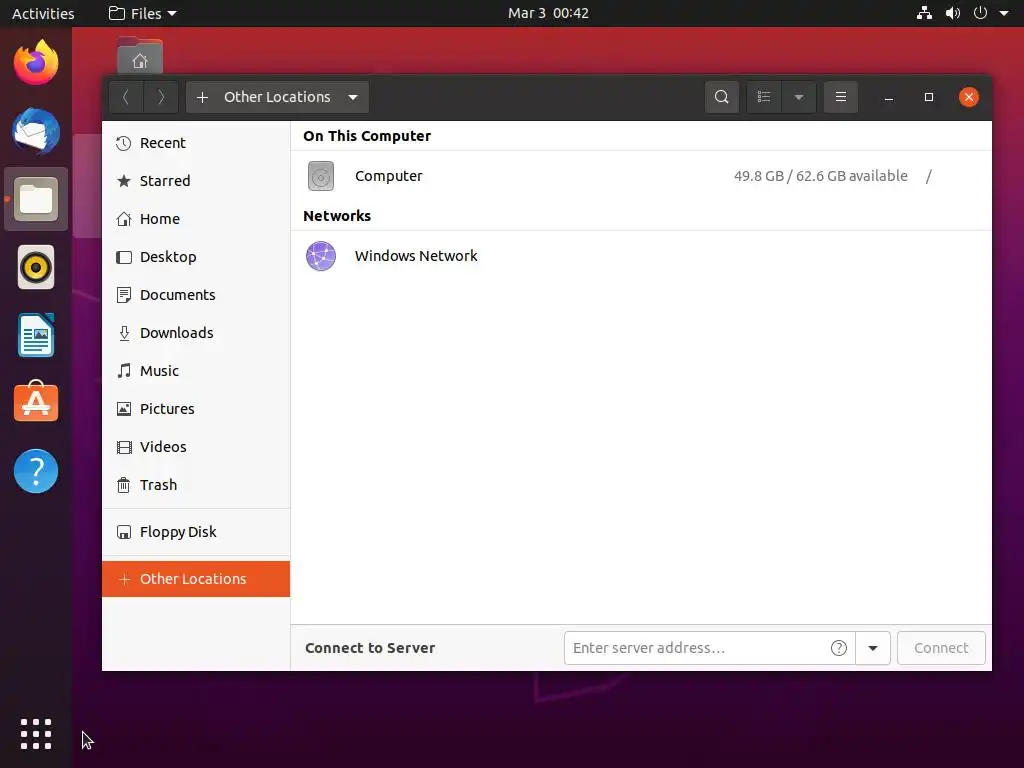Click the power icon in top bar
The height and width of the screenshot is (768, 1024).
tap(980, 13)
